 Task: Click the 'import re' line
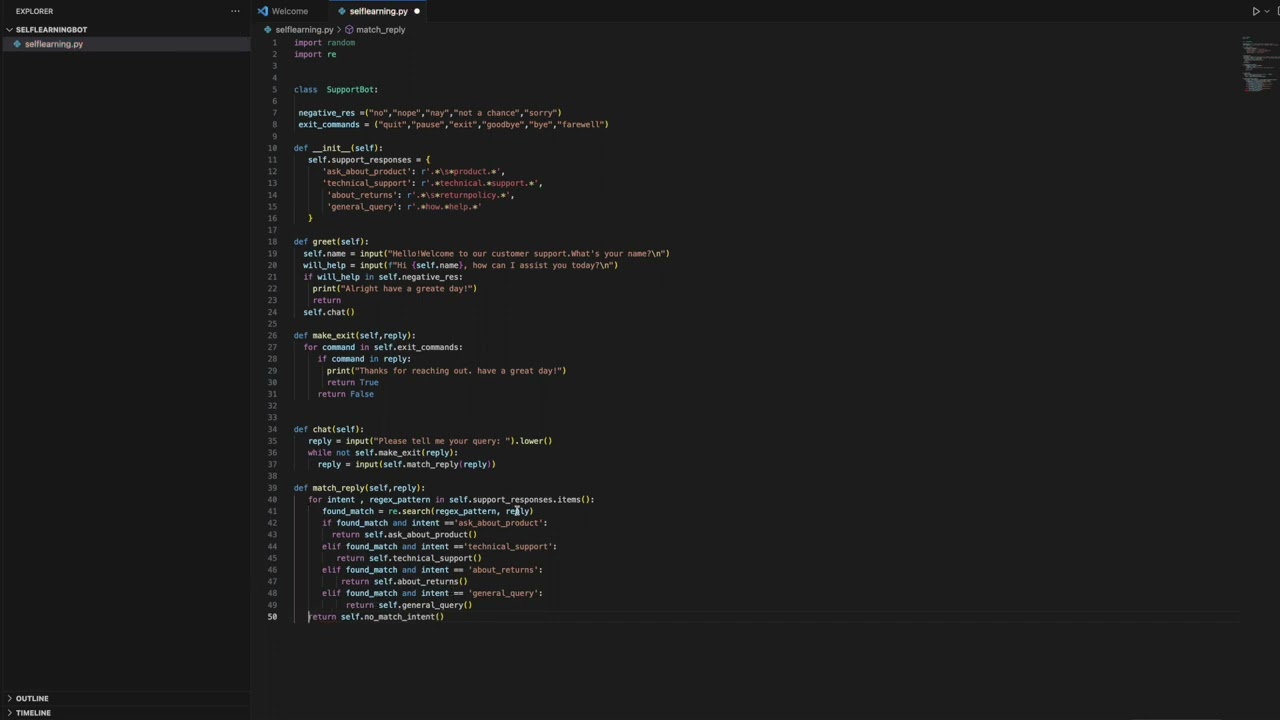[x=315, y=55]
